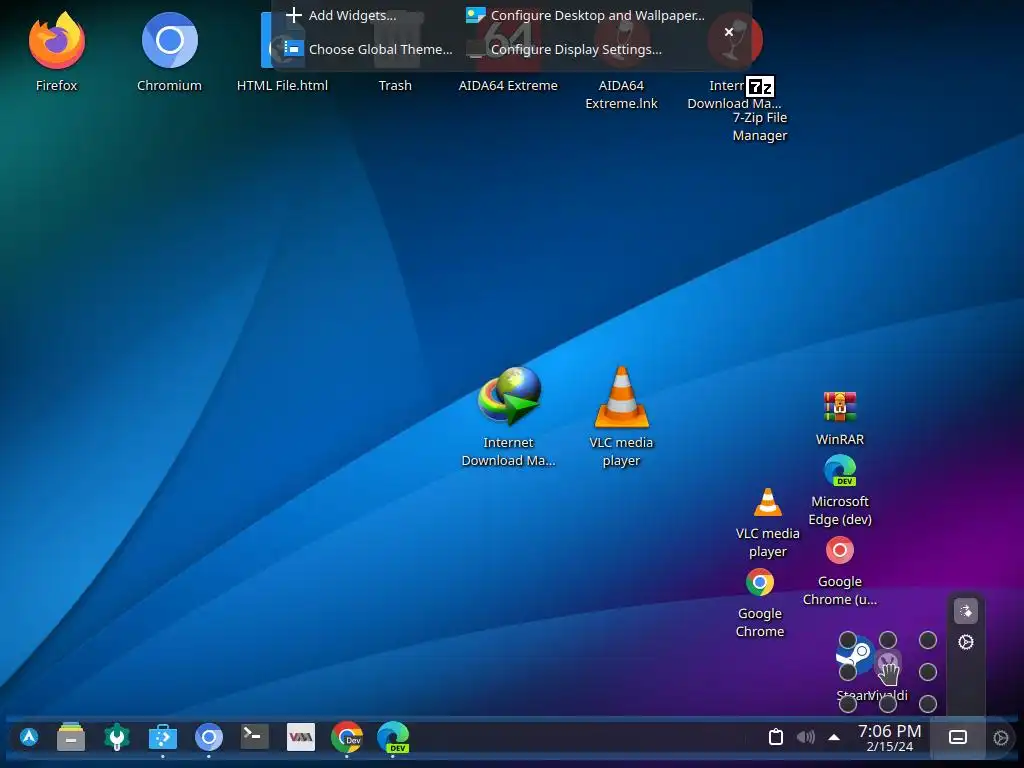The image size is (1024, 768).
Task: Select the Trash desktop icon
Action: click(396, 40)
